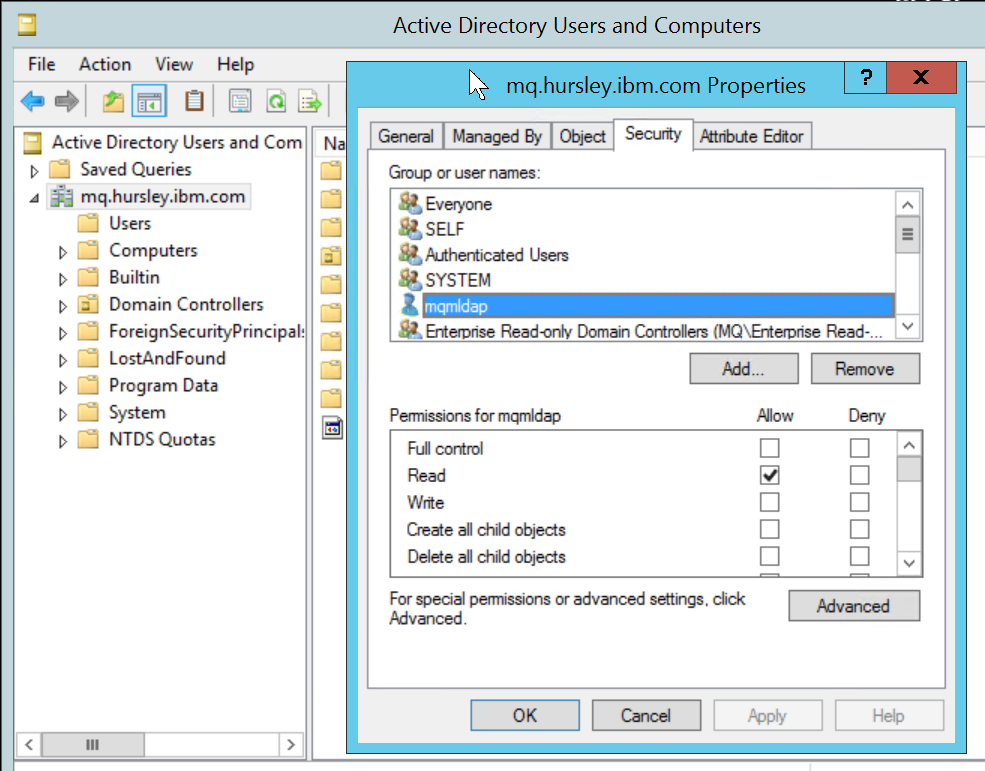The width and height of the screenshot is (985, 771).
Task: Expand the Saved Queries node
Action: (x=35, y=171)
